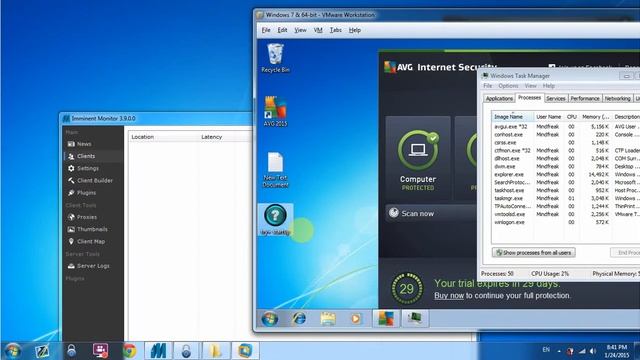Open Client Builder in Imminent Monitor

click(x=90, y=180)
